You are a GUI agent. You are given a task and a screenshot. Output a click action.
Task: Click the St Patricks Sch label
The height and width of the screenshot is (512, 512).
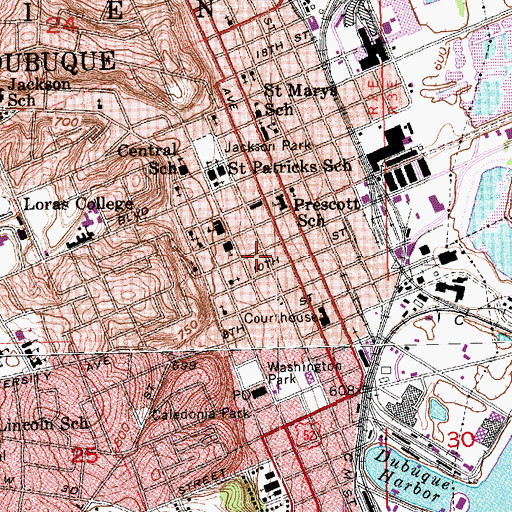tap(289, 167)
